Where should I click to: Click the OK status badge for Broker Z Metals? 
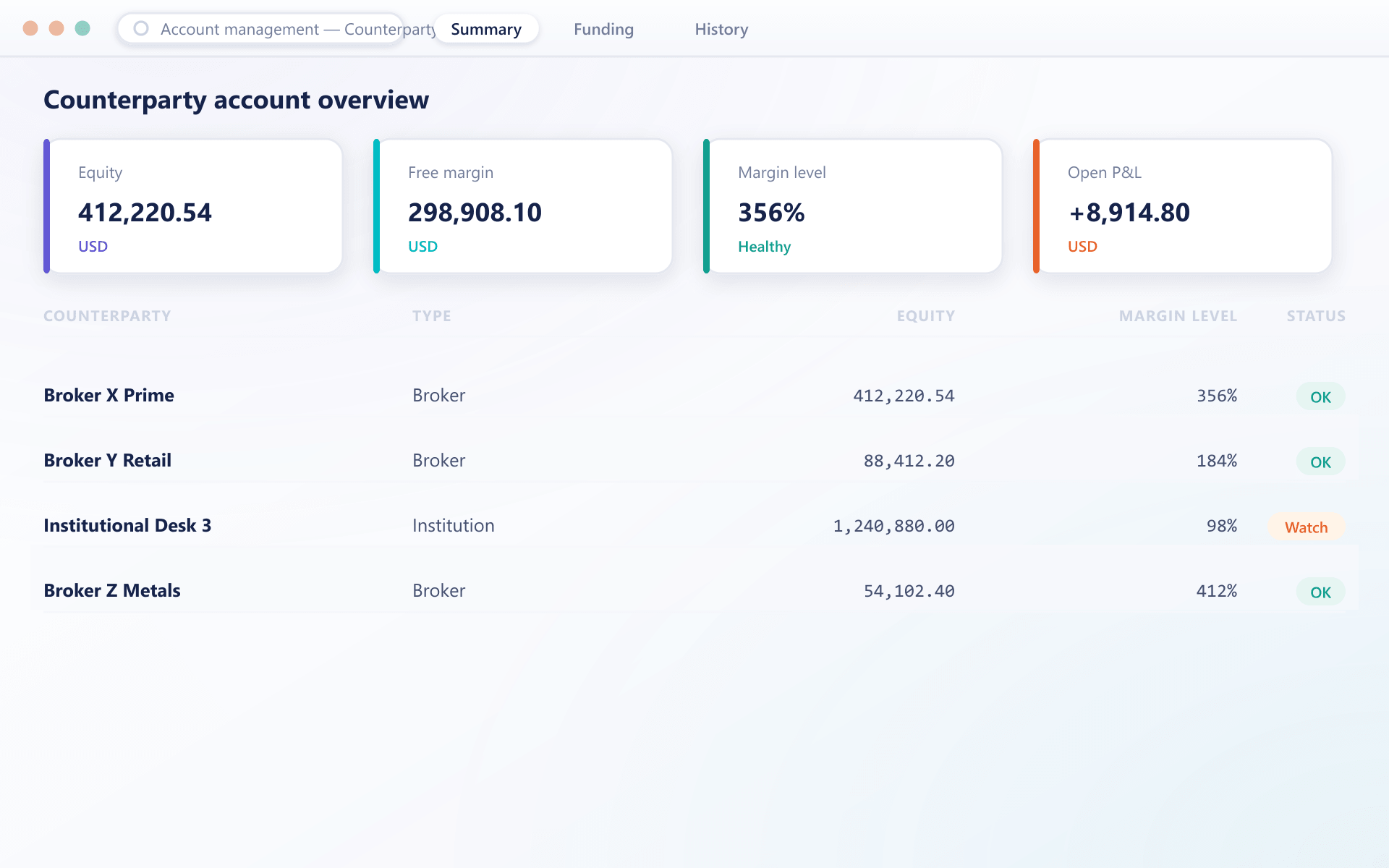(1320, 592)
